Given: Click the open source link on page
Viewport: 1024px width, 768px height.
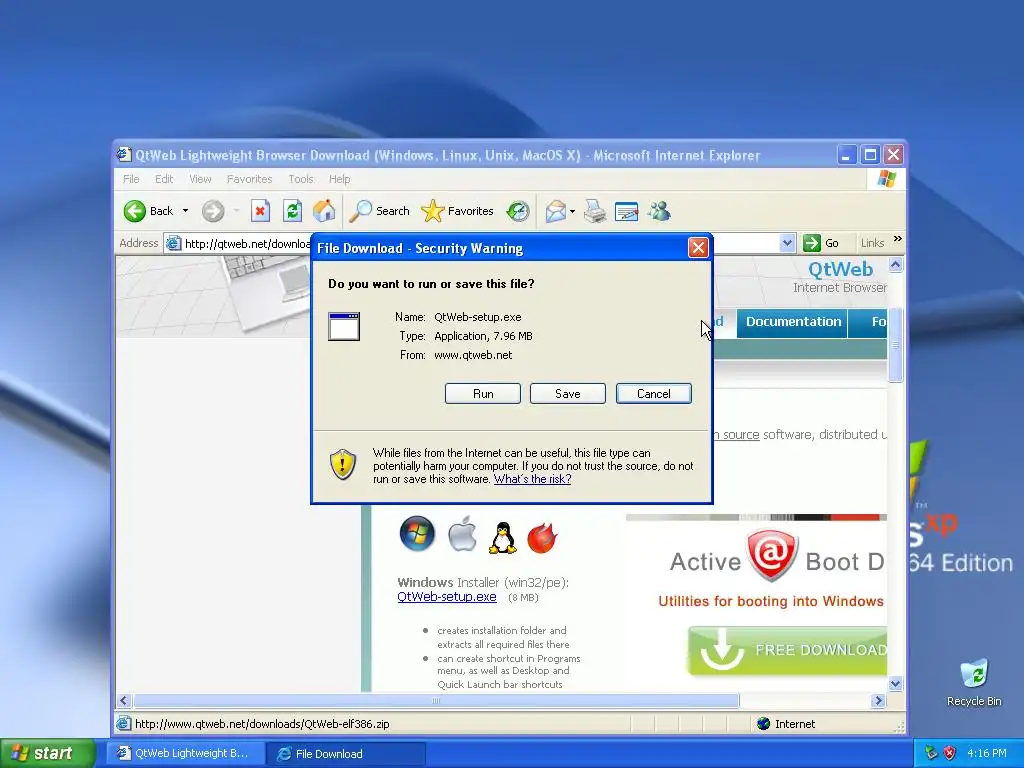Looking at the screenshot, I should click(737, 435).
